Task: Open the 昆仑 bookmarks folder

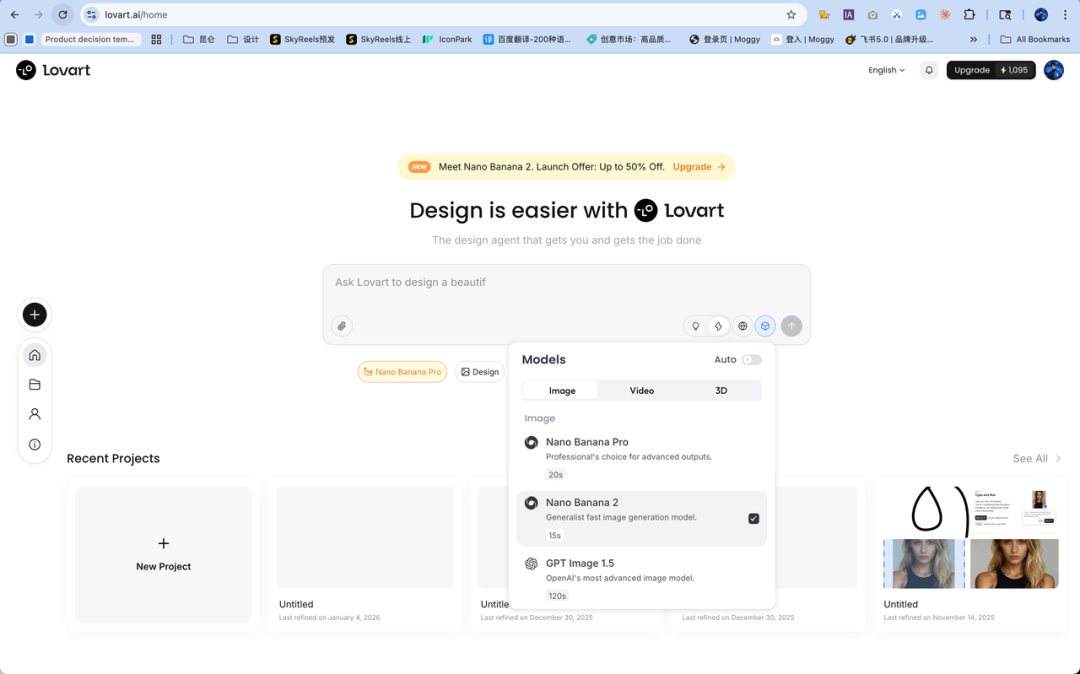Action: (x=198, y=39)
